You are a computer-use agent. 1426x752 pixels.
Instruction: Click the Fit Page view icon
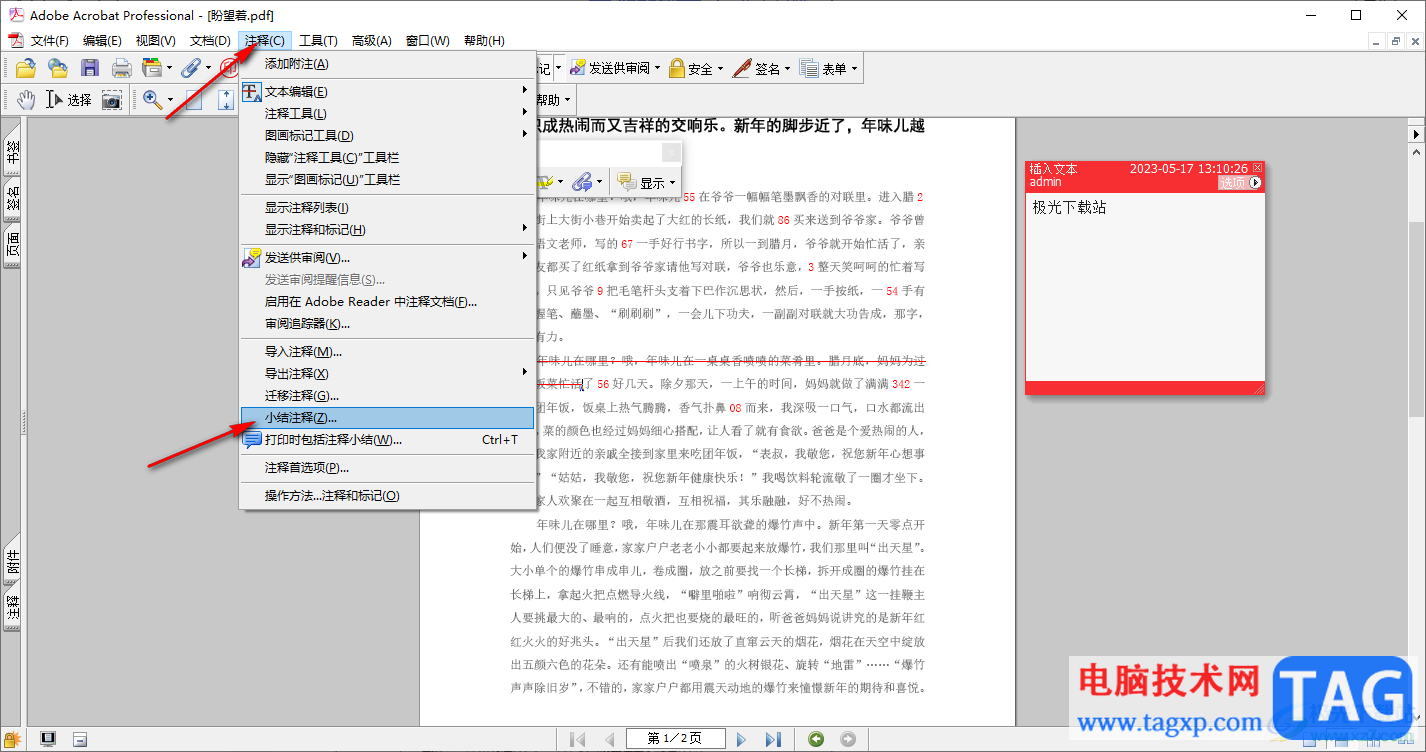(194, 99)
